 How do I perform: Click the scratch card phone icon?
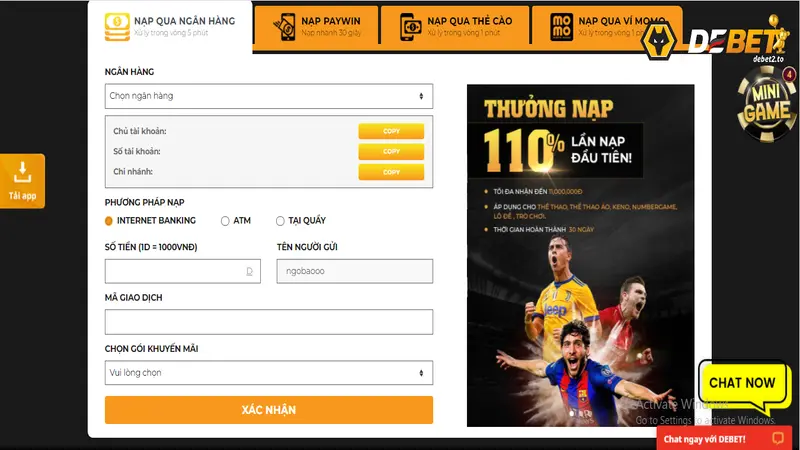tap(410, 27)
